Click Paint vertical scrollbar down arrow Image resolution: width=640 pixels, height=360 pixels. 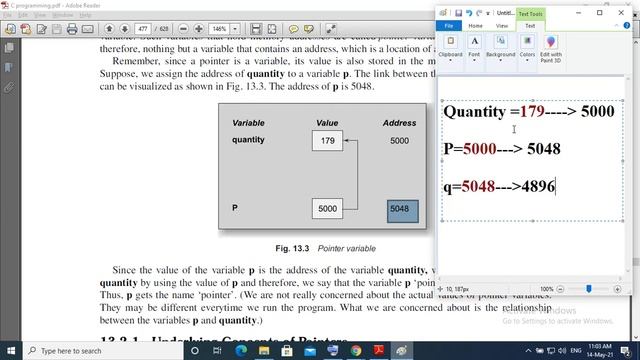628,270
